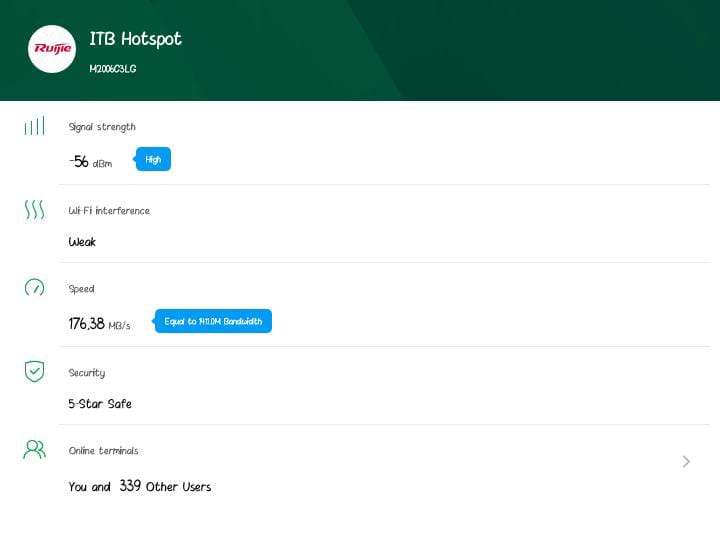This screenshot has width=720, height=534.
Task: Click the Ruijie logo avatar
Action: tap(52, 49)
